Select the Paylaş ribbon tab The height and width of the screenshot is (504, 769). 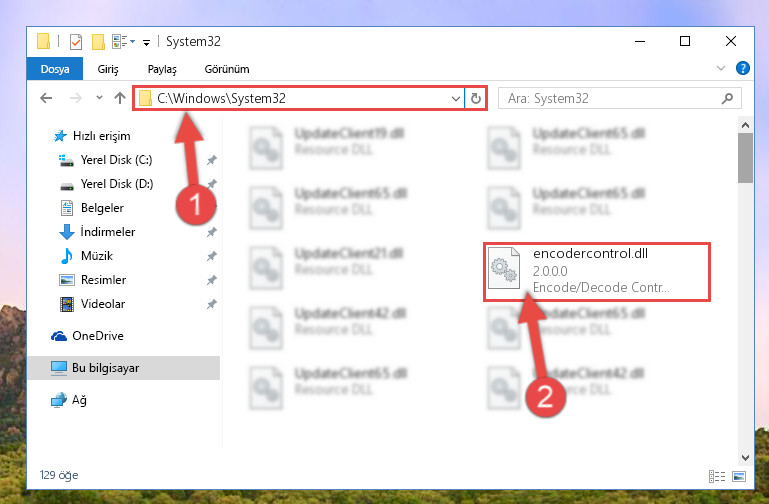[x=162, y=69]
